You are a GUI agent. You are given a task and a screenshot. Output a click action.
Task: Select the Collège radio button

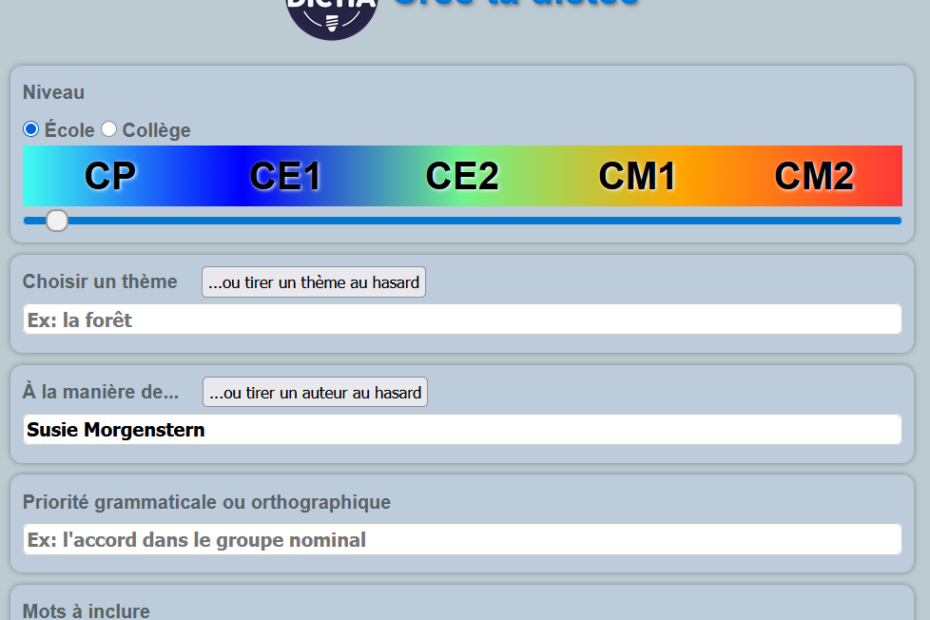pyautogui.click(x=109, y=129)
